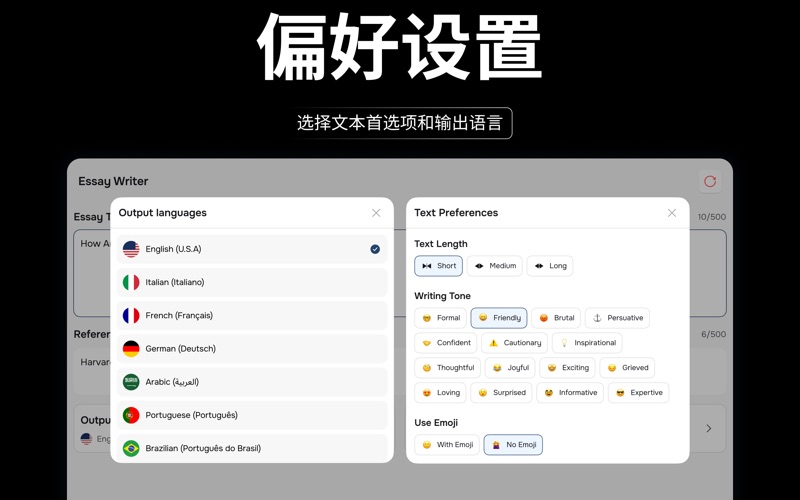
Task: Click the United States flag icon
Action: pos(131,249)
